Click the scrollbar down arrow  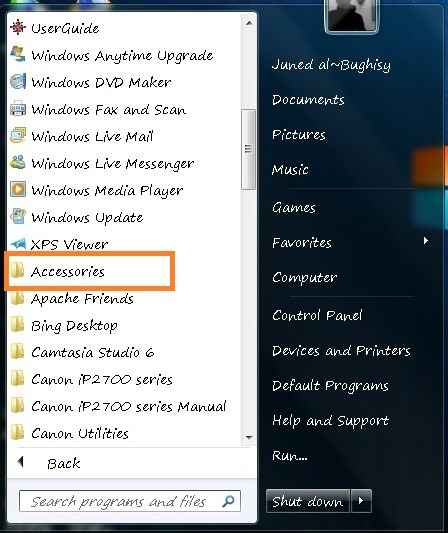(249, 437)
